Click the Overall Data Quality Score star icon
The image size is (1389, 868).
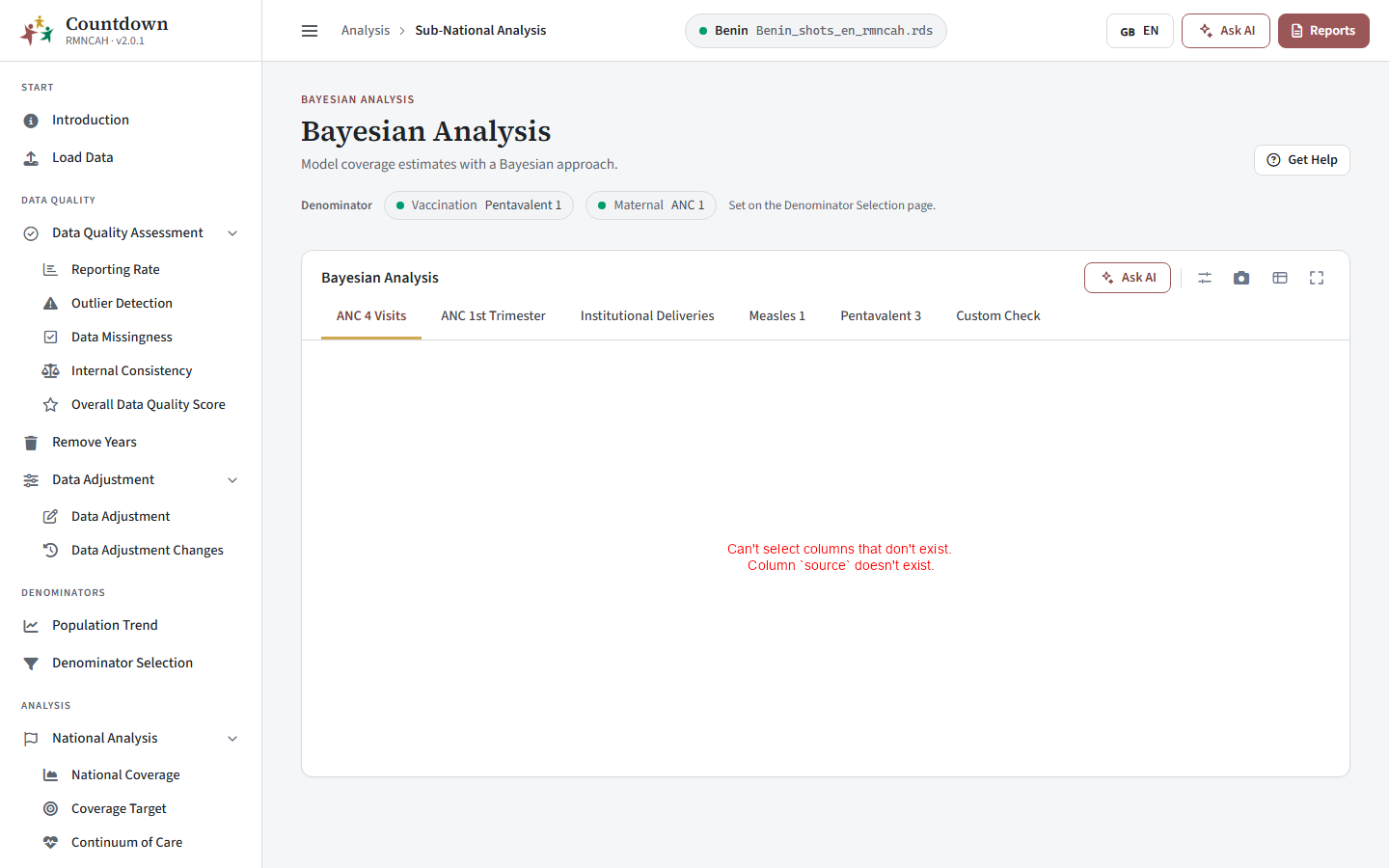(50, 405)
